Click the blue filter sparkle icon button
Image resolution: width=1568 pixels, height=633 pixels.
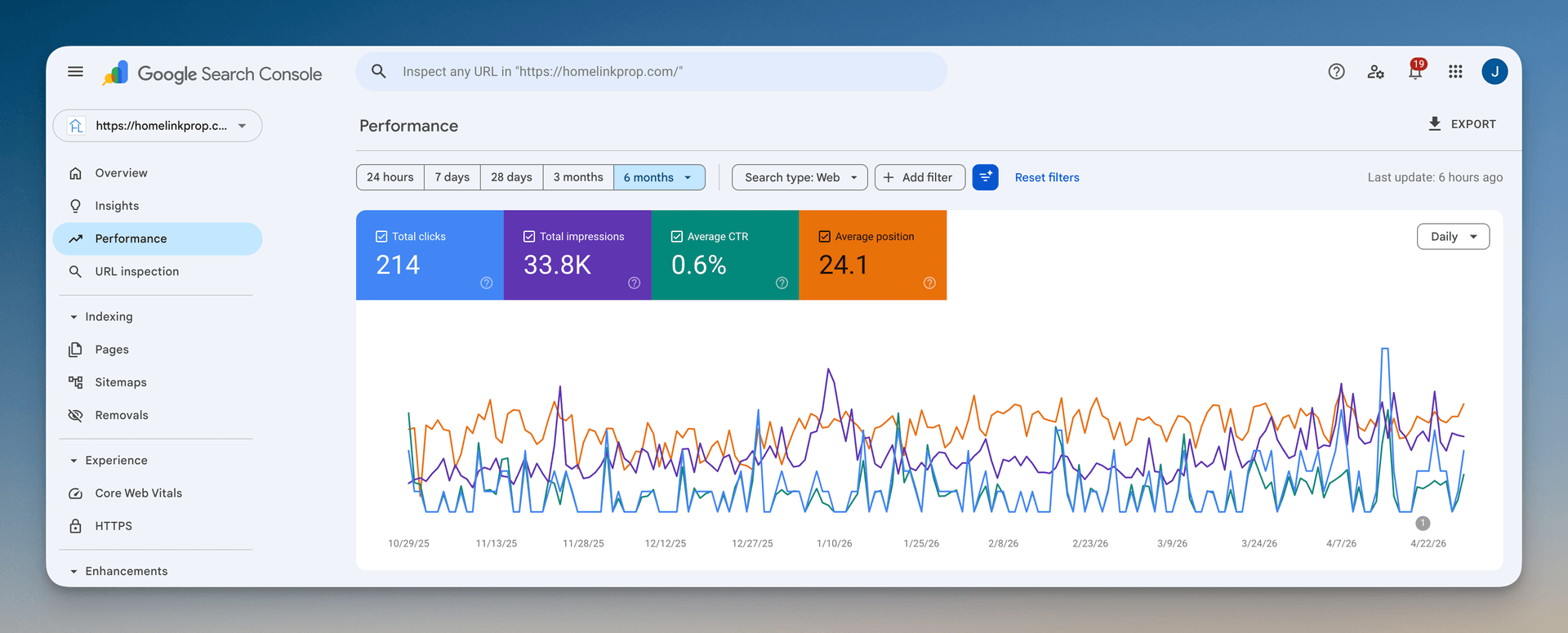985,177
